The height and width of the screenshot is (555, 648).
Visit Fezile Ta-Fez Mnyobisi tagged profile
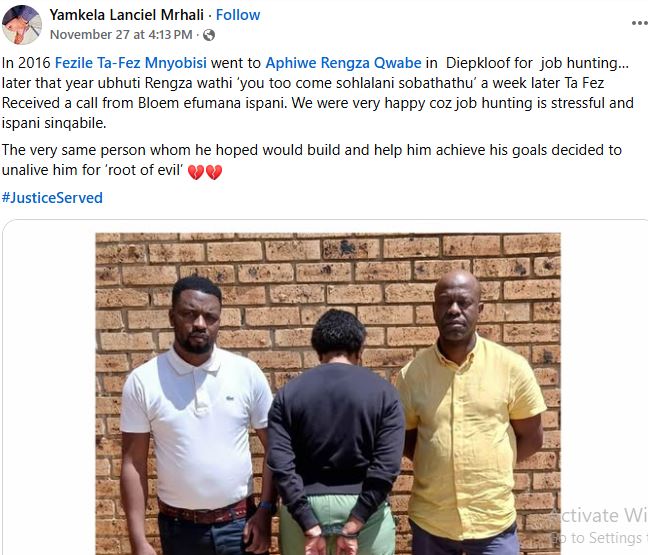(131, 63)
